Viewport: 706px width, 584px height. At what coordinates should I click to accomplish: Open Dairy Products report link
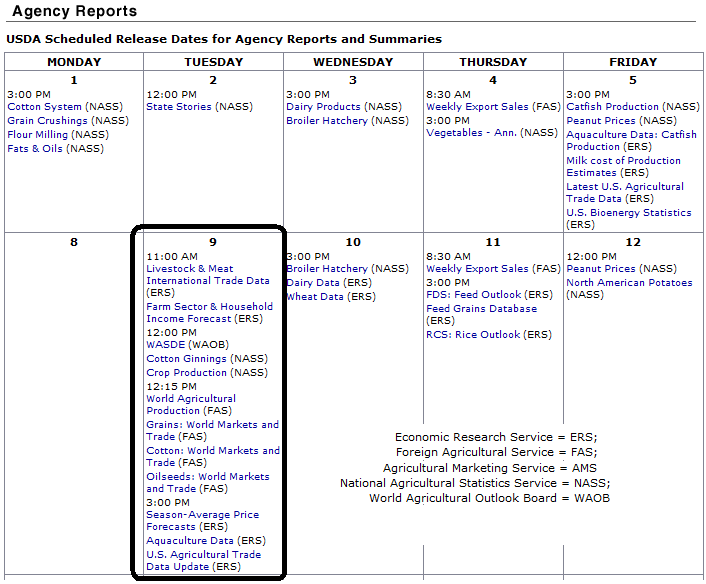click(x=323, y=107)
